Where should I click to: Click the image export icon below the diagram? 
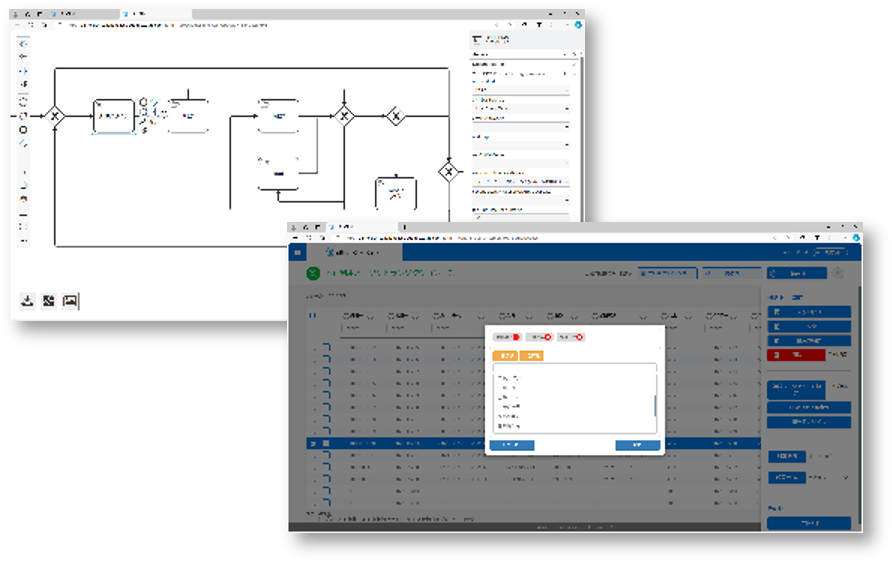[70, 300]
